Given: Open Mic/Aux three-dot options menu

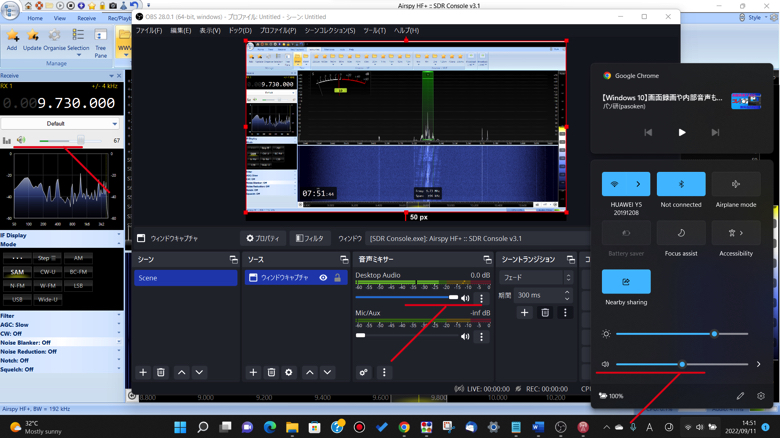Looking at the screenshot, I should click(x=481, y=336).
